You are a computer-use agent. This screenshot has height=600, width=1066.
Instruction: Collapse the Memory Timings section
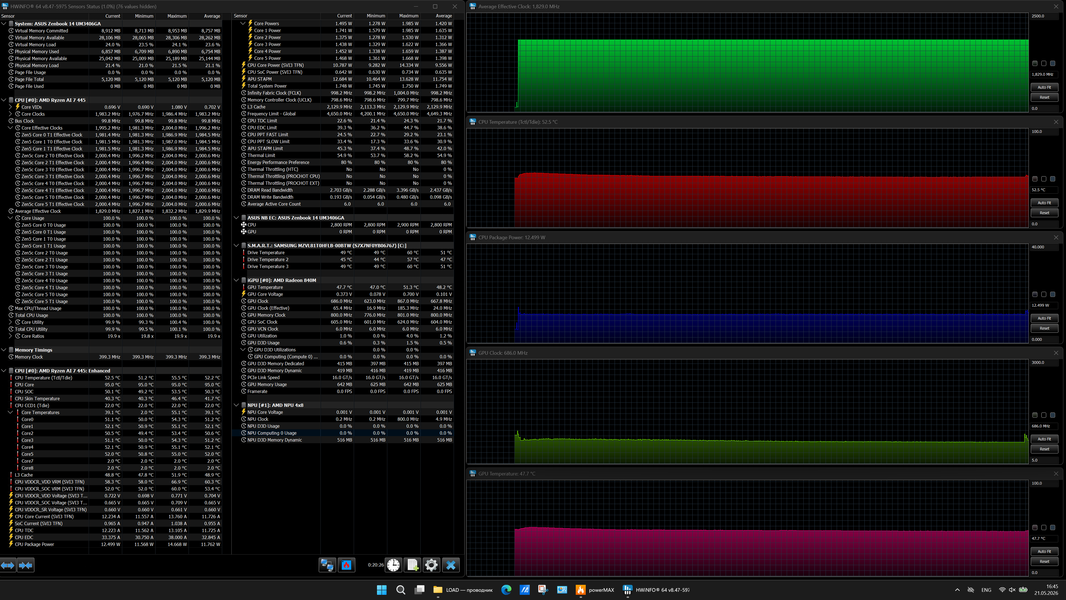(3, 350)
